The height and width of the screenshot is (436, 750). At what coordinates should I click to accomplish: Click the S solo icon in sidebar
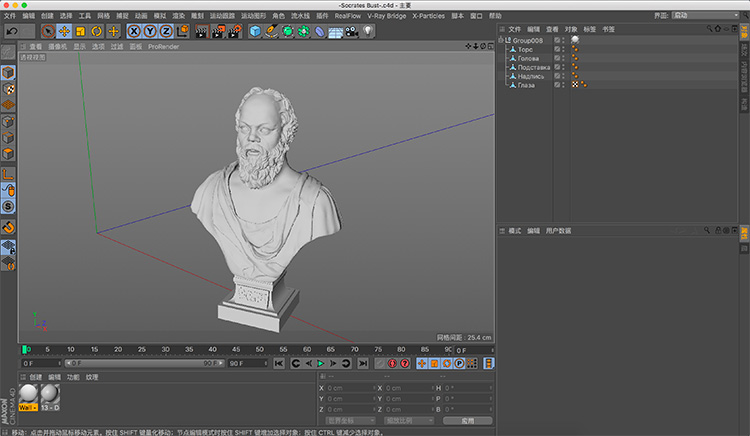click(x=8, y=207)
